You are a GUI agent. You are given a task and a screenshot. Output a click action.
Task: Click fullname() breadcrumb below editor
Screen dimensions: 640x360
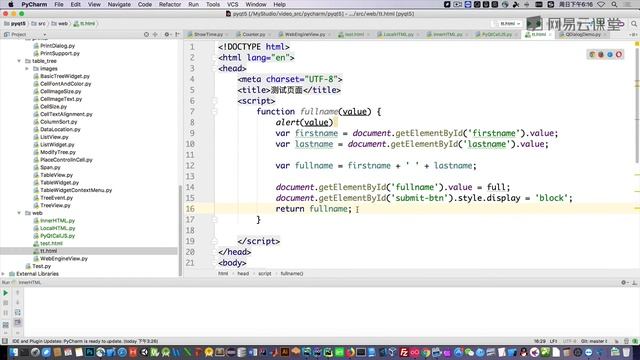[x=292, y=273]
